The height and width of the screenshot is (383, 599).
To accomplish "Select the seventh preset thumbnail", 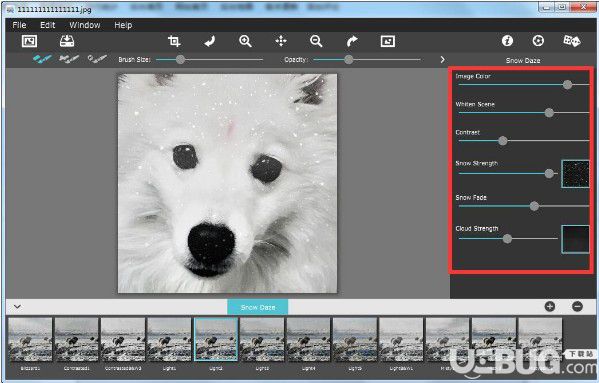I will [x=308, y=339].
